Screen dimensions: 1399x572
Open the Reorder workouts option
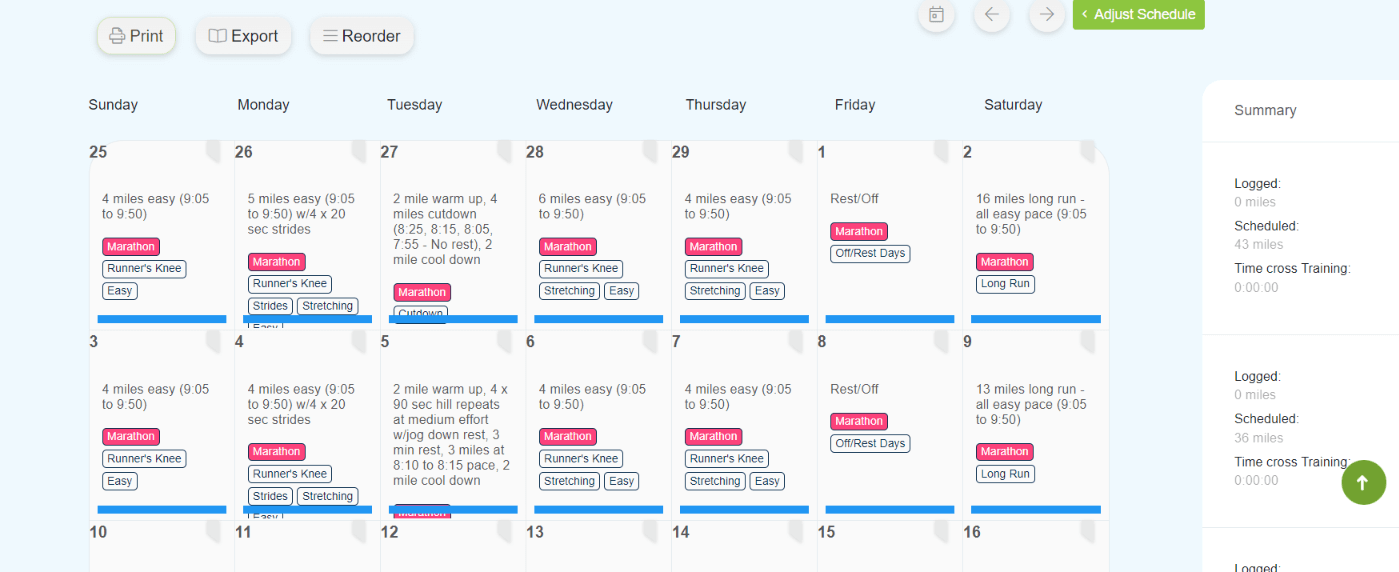[361, 36]
